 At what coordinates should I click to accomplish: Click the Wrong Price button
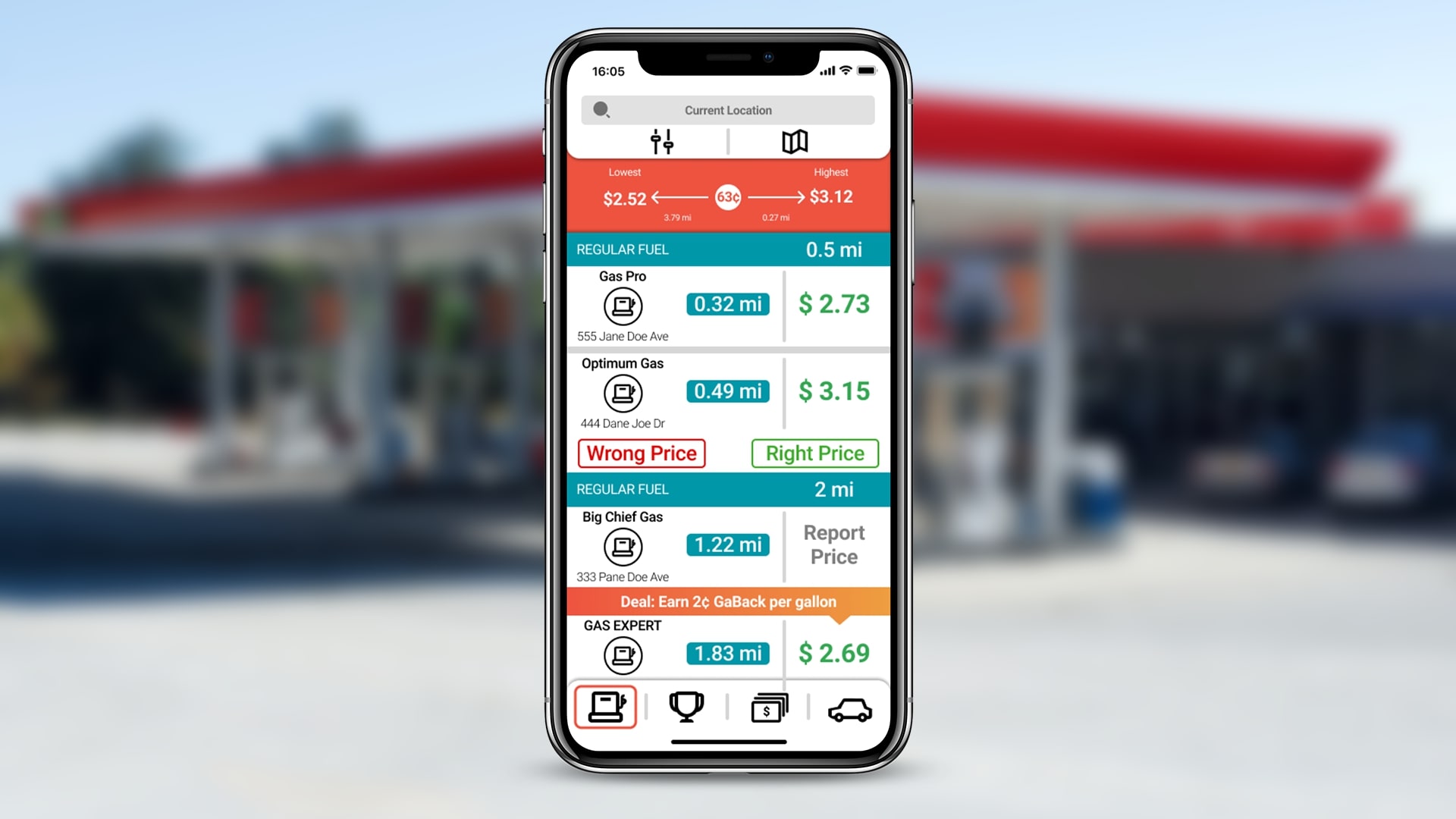(641, 453)
